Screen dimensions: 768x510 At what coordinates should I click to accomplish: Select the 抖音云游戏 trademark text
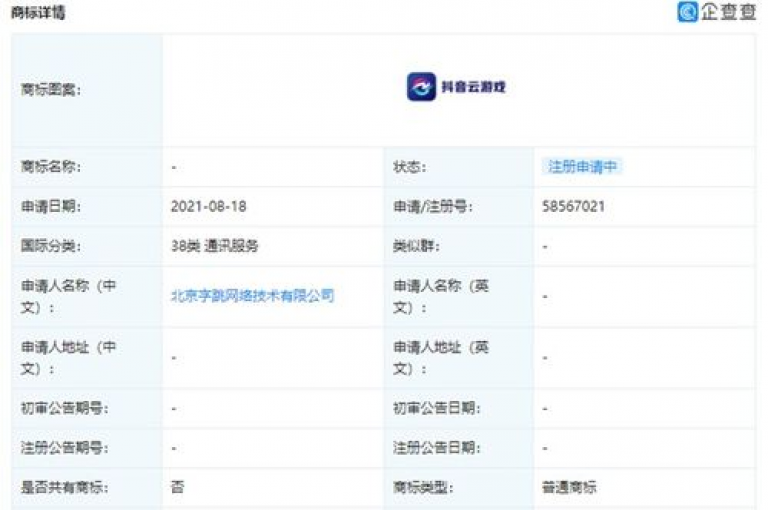click(x=473, y=87)
